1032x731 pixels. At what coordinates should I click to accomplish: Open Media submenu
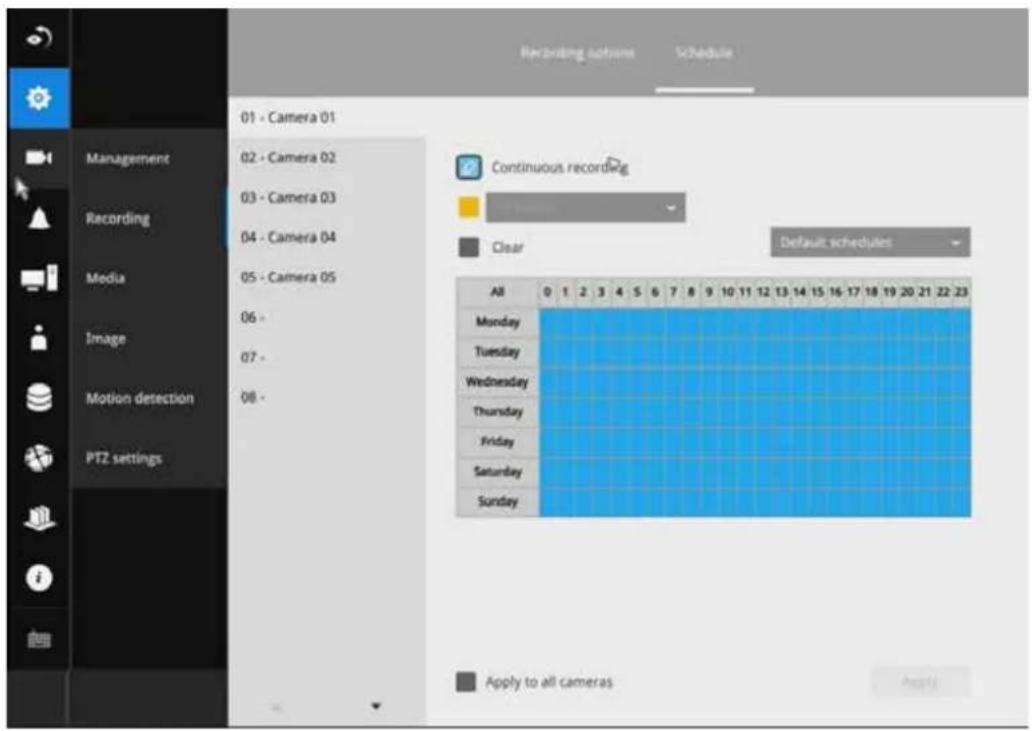pos(105,278)
